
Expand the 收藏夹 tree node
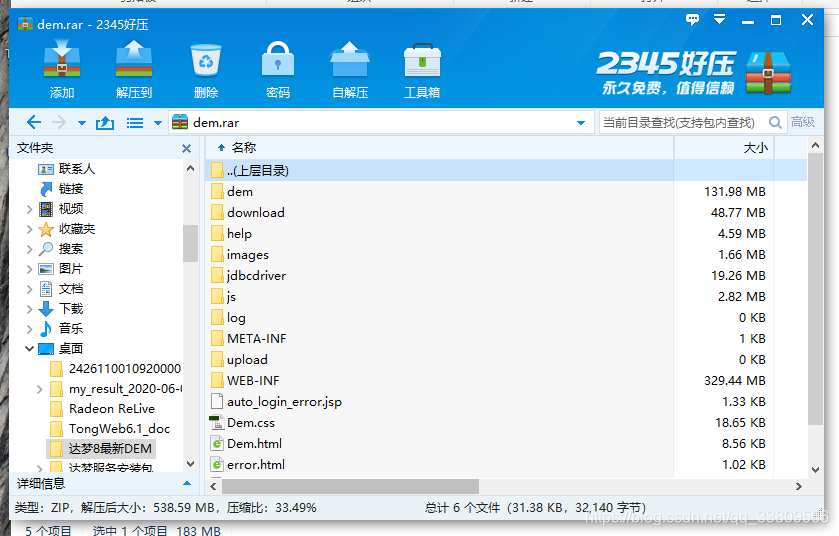tap(29, 229)
